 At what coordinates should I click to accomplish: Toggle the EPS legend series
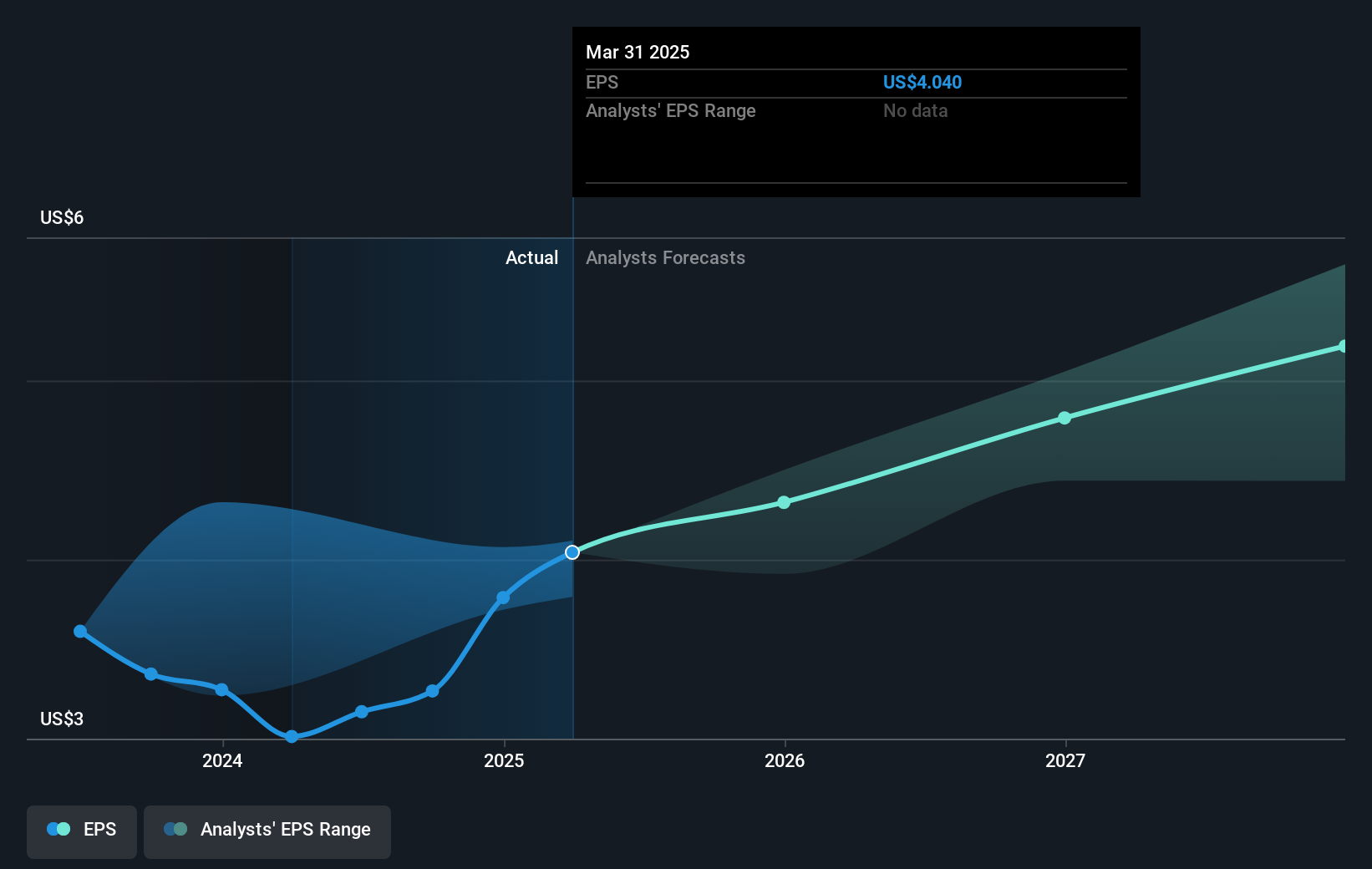click(x=82, y=831)
